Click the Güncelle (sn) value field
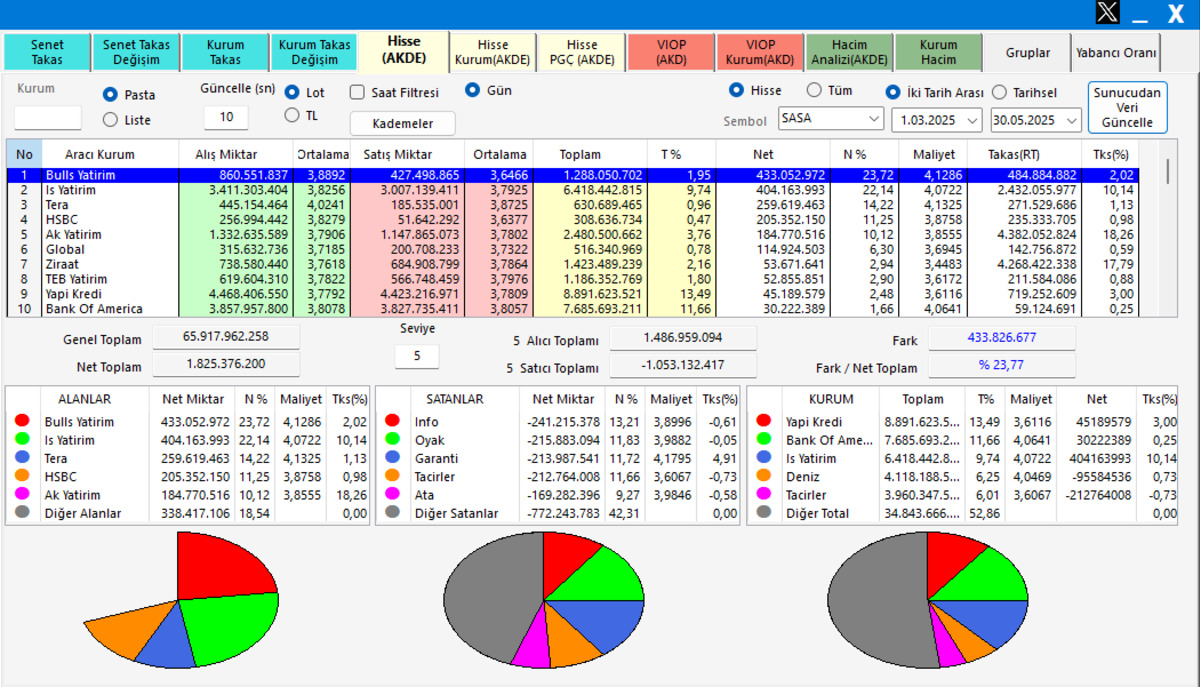The image size is (1200, 687). point(226,118)
